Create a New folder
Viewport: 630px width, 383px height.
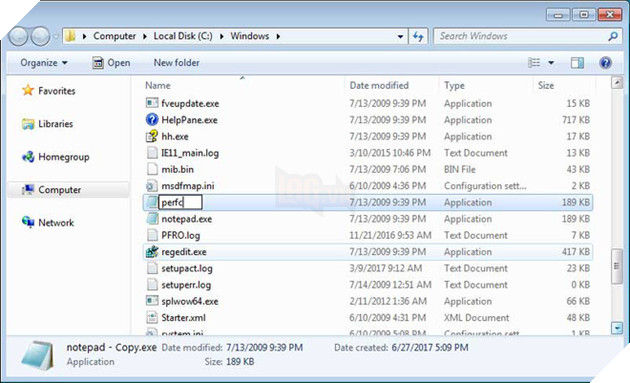[x=176, y=63]
